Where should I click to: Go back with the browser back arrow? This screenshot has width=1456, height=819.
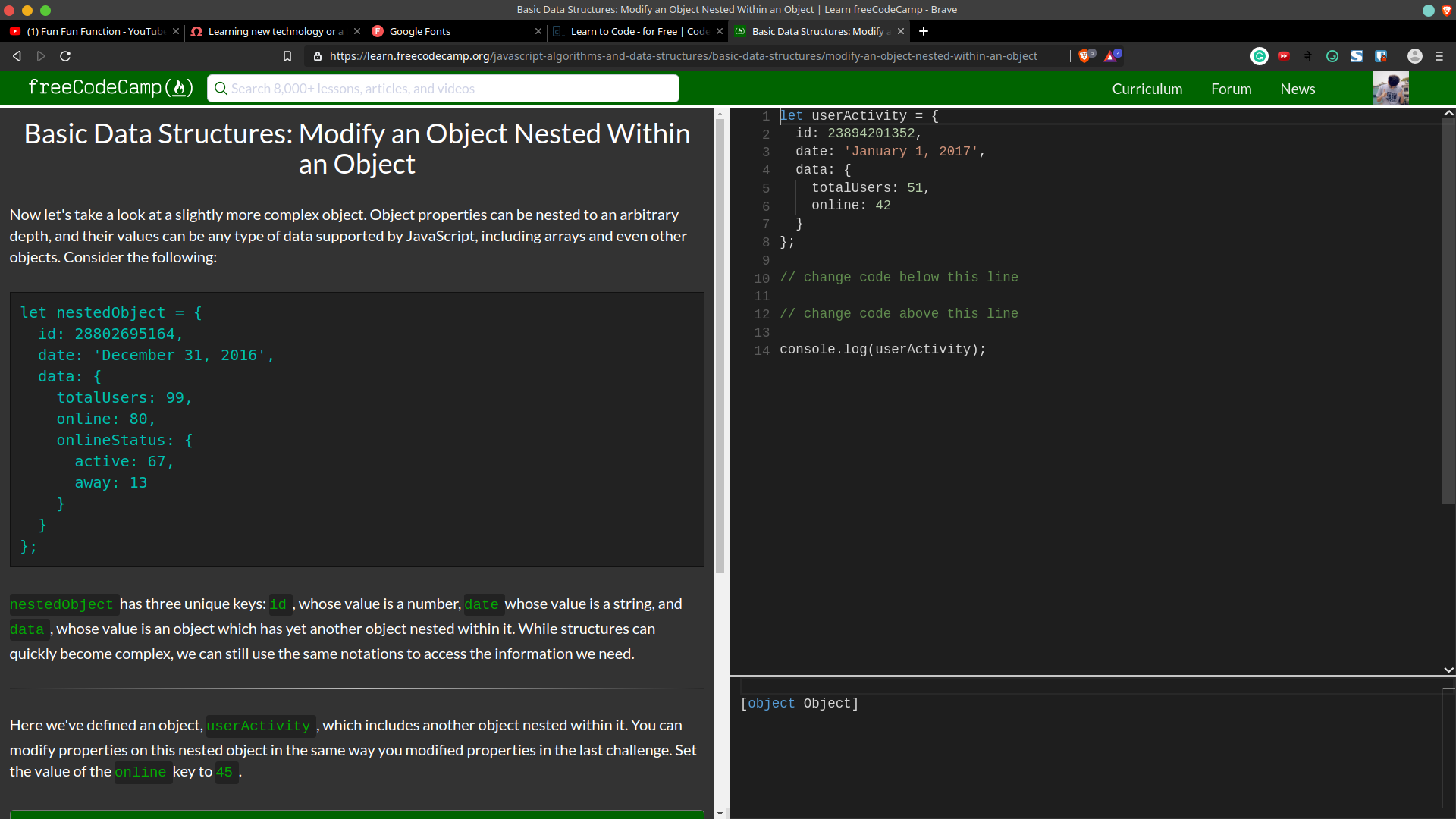tap(17, 56)
